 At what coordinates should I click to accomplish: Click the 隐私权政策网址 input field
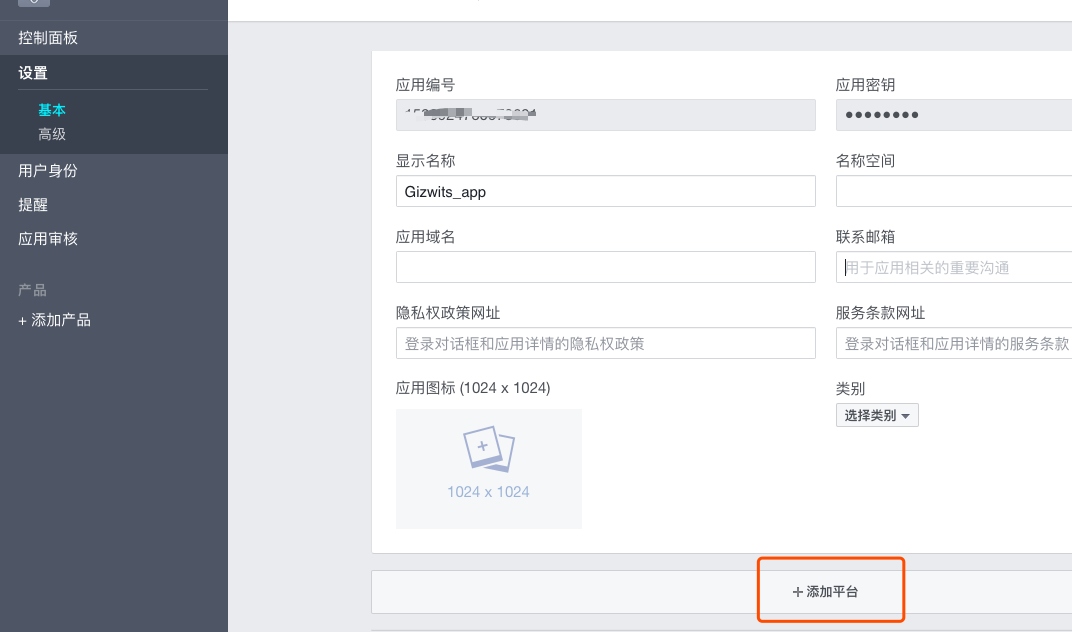[x=605, y=342]
